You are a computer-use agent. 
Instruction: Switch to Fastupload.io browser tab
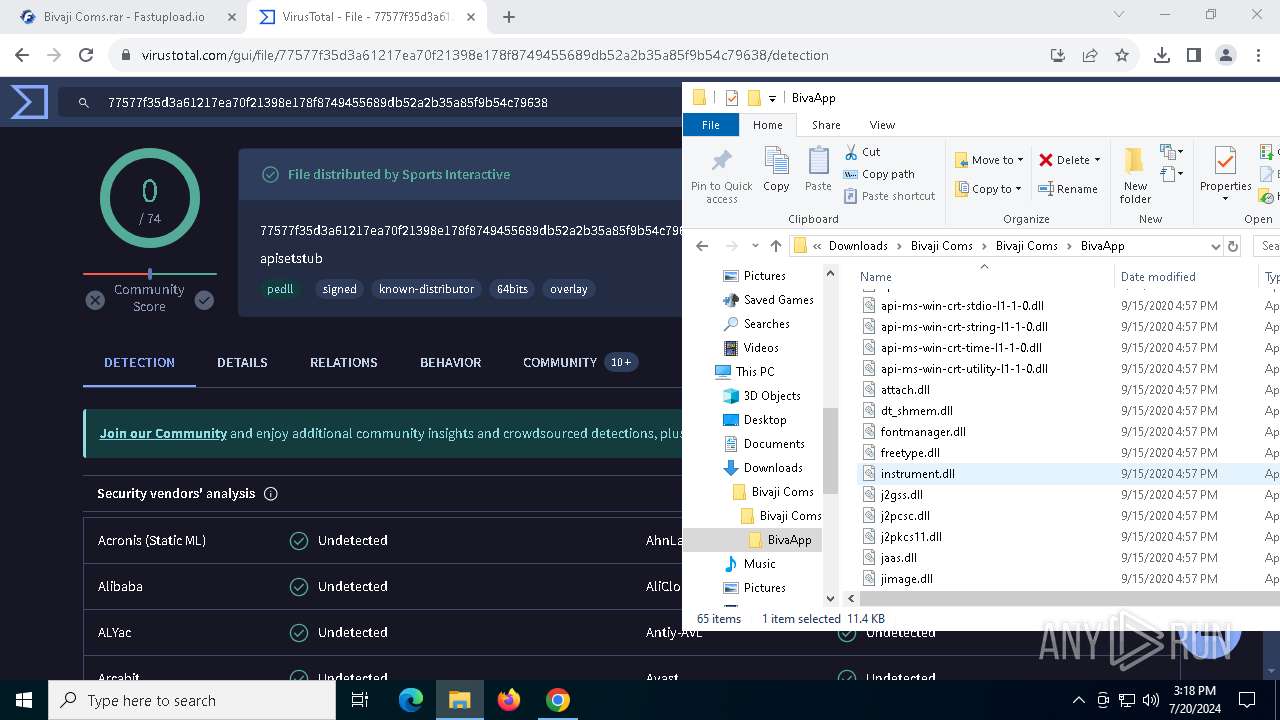pyautogui.click(x=125, y=17)
